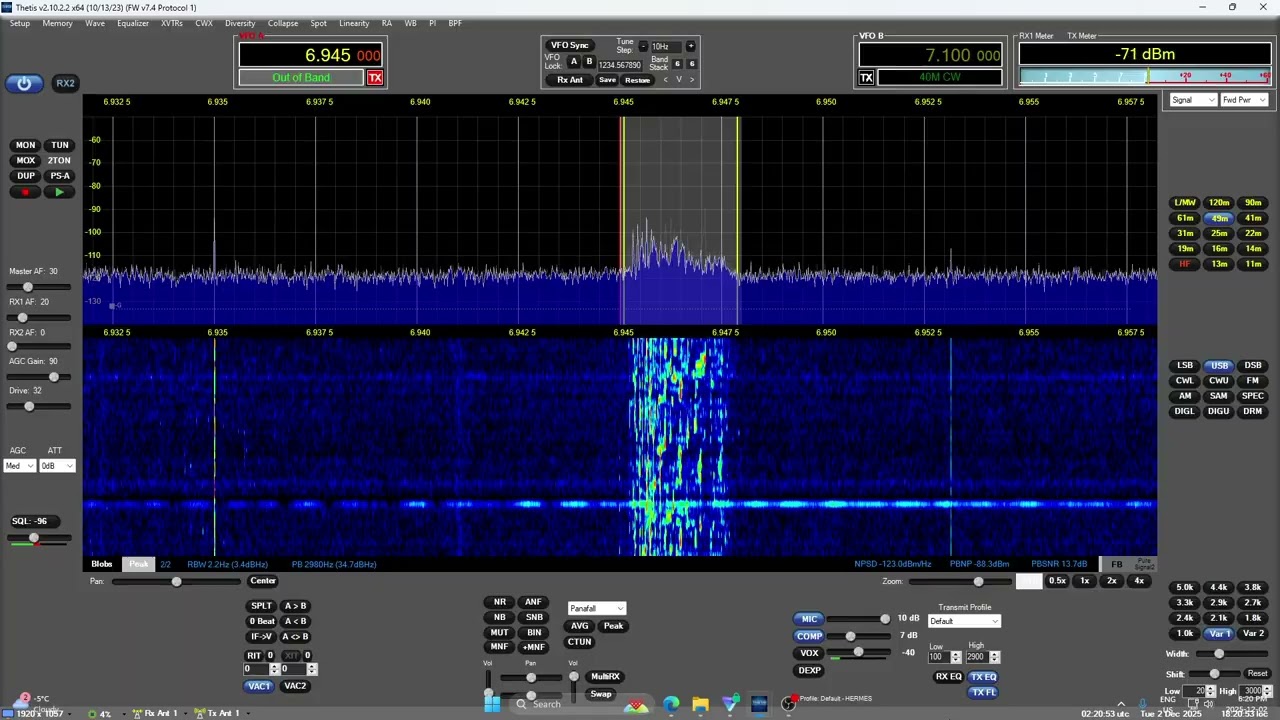Open the Memory menu
Image resolution: width=1280 pixels, height=720 pixels.
(x=57, y=23)
